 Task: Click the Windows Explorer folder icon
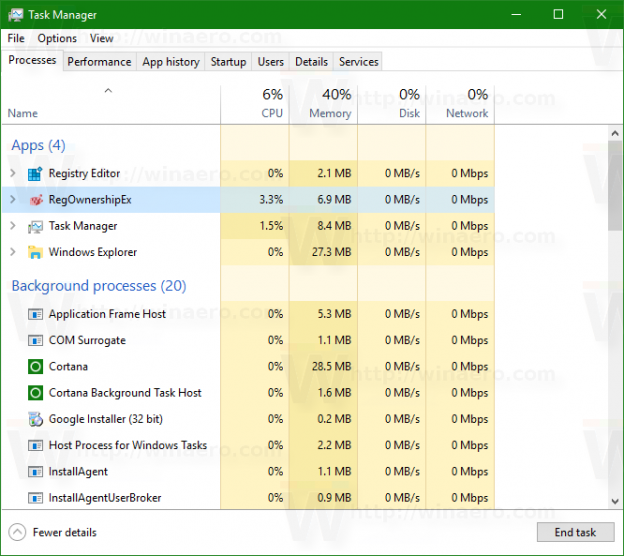tap(35, 252)
